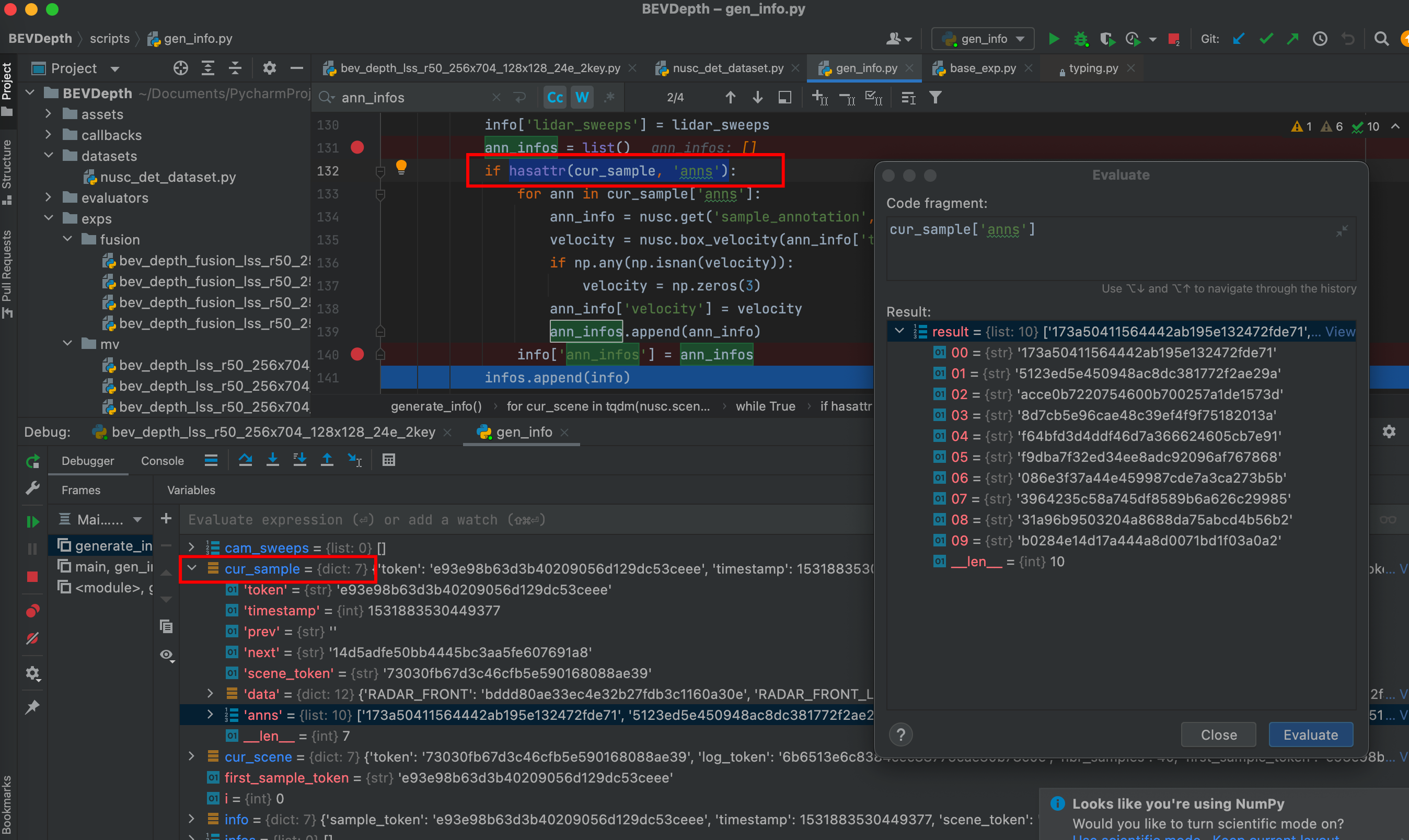1409x840 pixels.
Task: Expand the cur_scene variable
Action: pyautogui.click(x=191, y=757)
